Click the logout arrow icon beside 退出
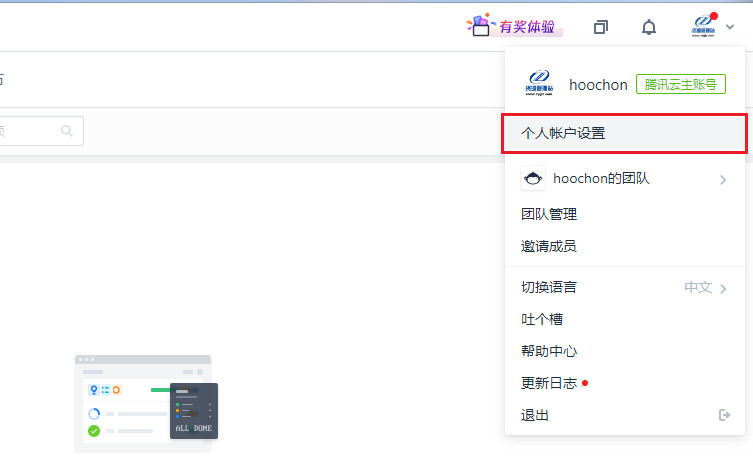Viewport: 753px width, 457px height. (x=725, y=415)
